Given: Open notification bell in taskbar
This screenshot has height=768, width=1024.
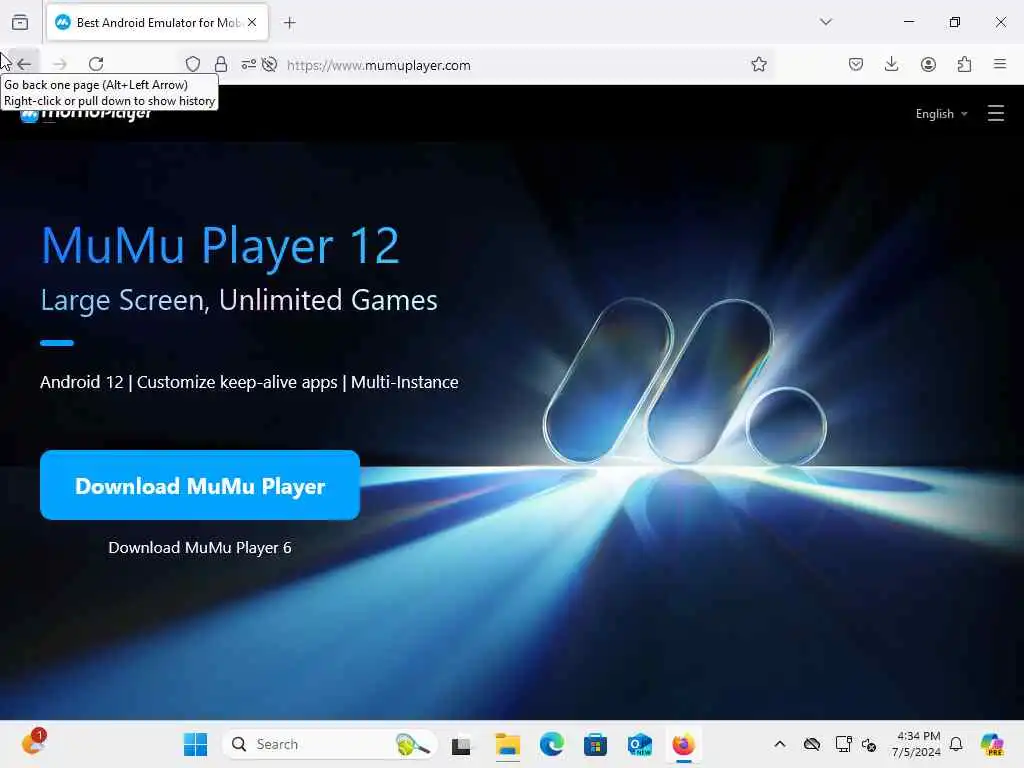Looking at the screenshot, I should [x=956, y=744].
